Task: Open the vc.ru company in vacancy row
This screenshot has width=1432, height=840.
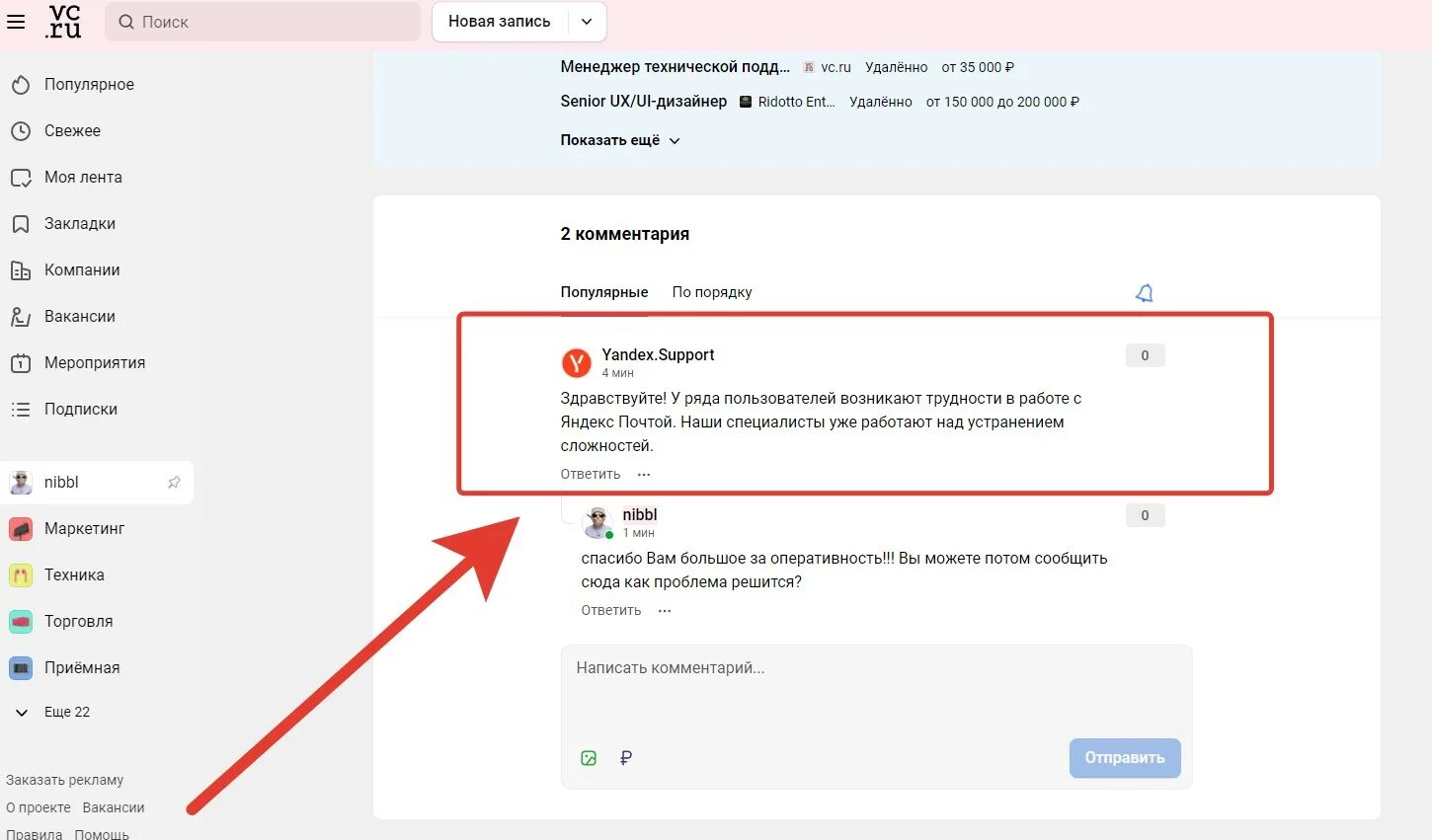Action: (x=828, y=67)
